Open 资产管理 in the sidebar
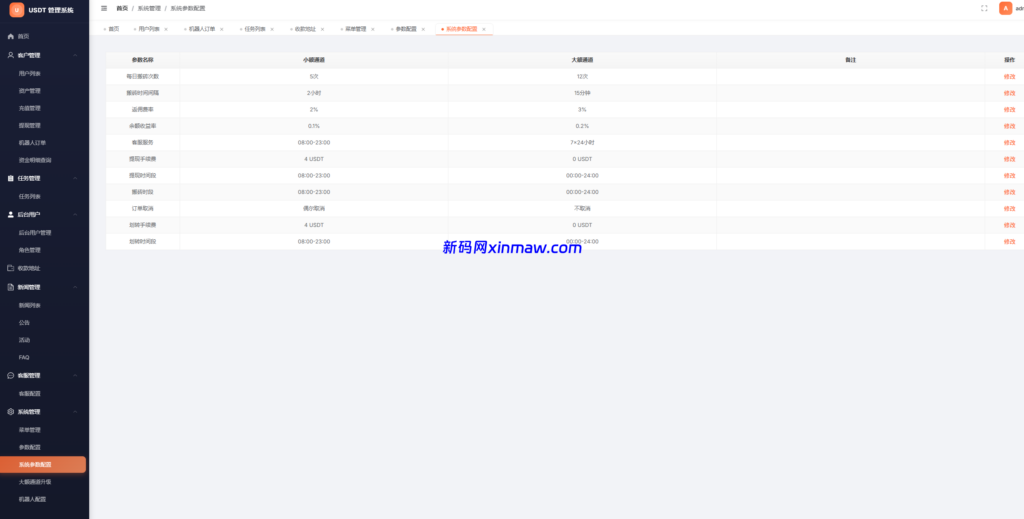1024x519 pixels. [x=29, y=91]
